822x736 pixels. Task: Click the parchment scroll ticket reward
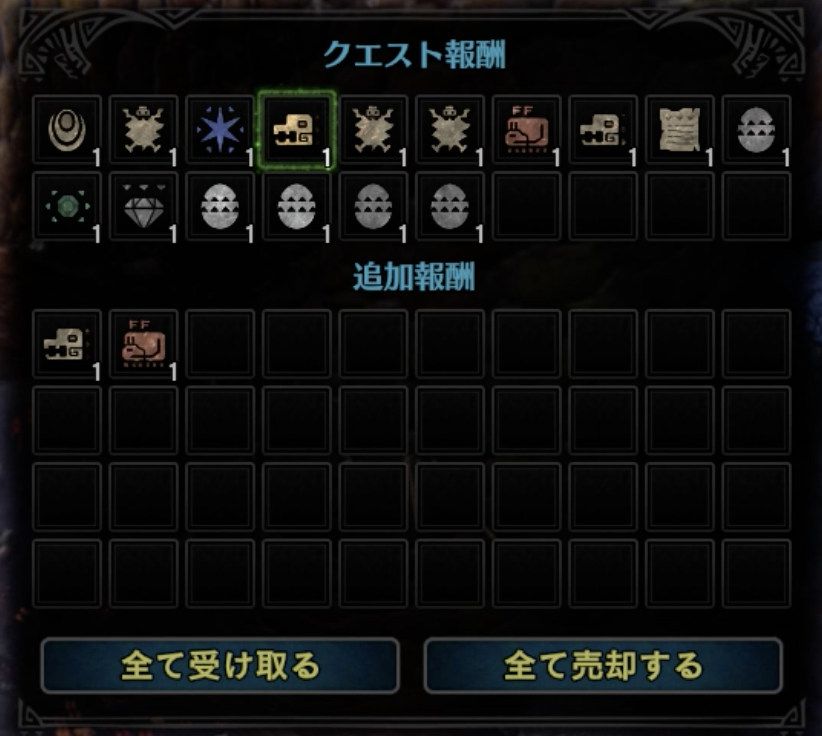coord(679,129)
